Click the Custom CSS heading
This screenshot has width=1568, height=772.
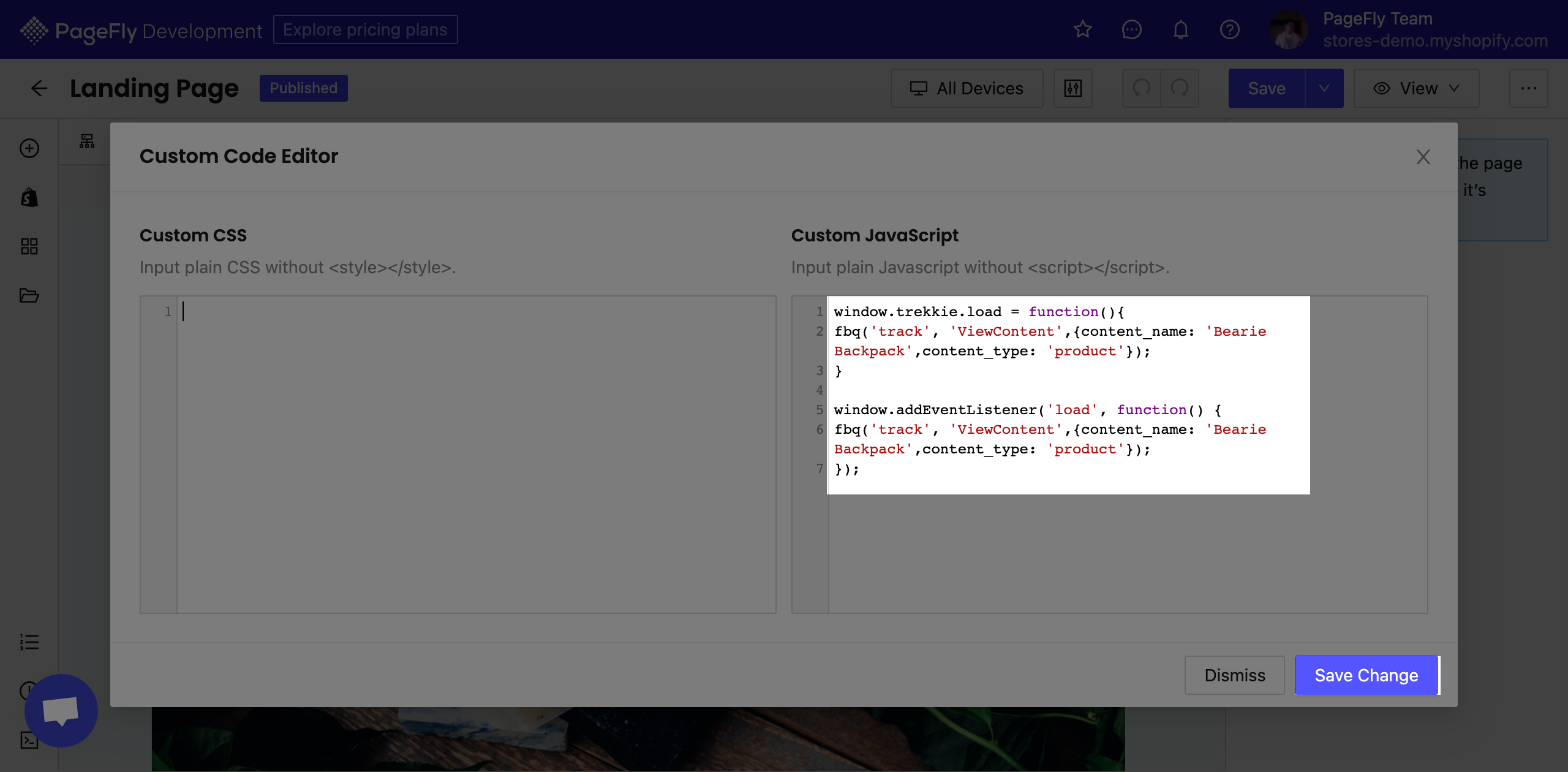tap(193, 235)
